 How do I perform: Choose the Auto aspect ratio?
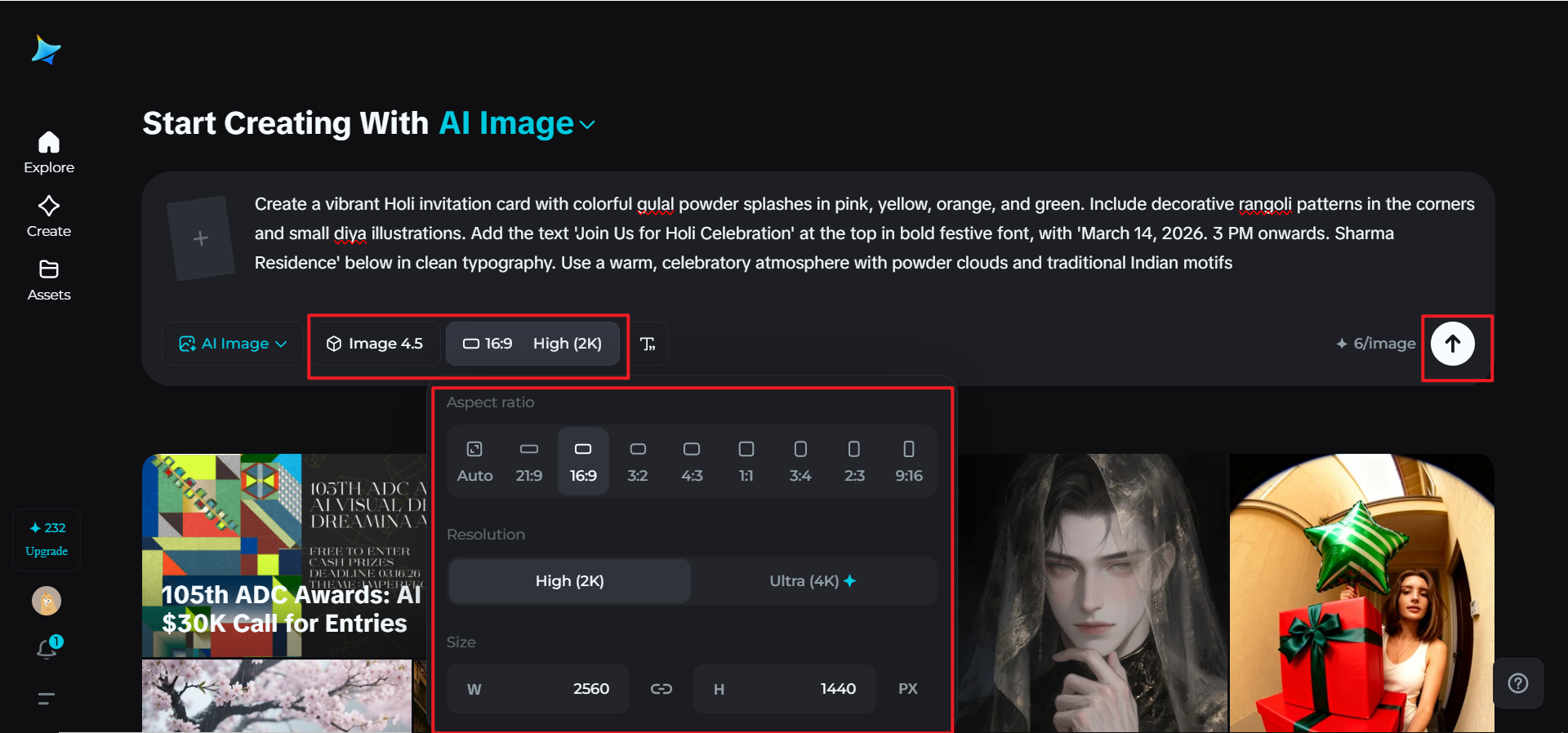tap(474, 461)
